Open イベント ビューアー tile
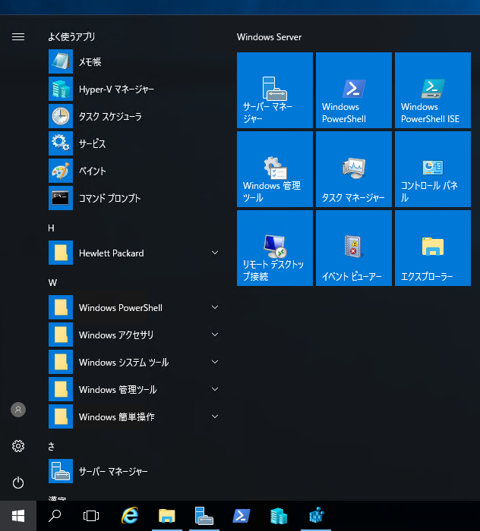This screenshot has height=531, width=480. (354, 248)
